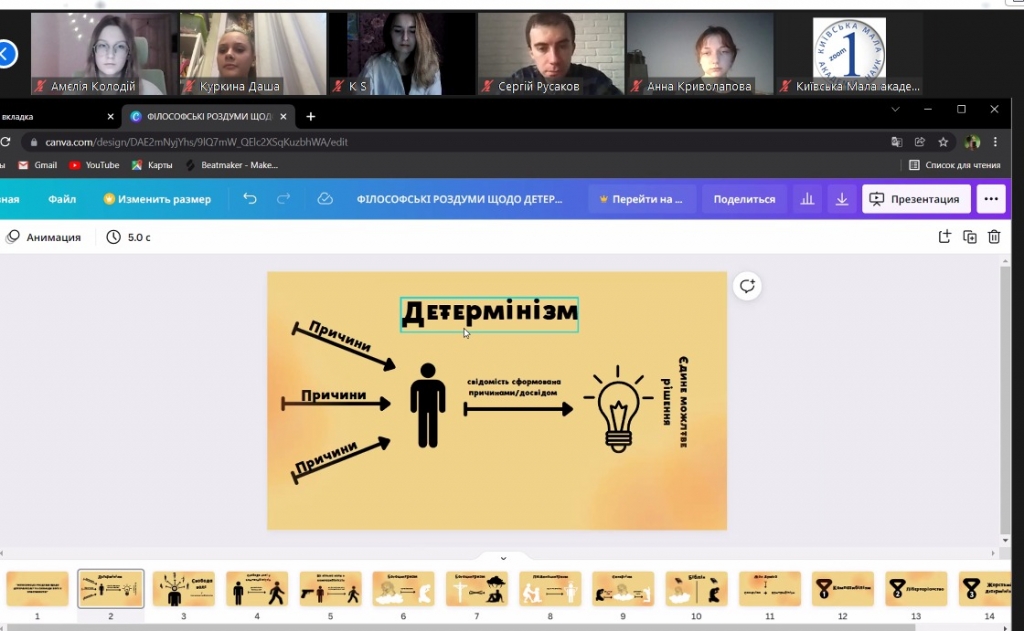
Task: Open the Gmail bookmark
Action: coord(38,165)
